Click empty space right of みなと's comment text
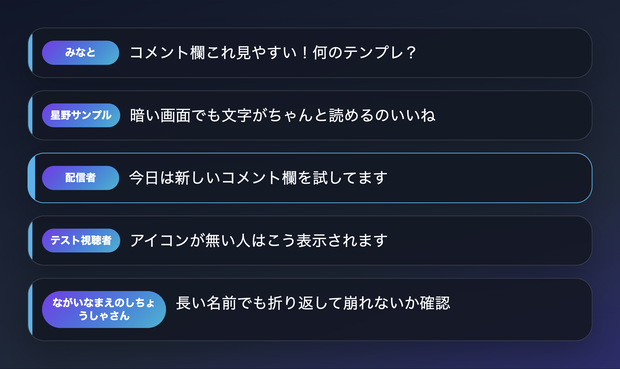This screenshot has height=369, width=620. click(502, 53)
